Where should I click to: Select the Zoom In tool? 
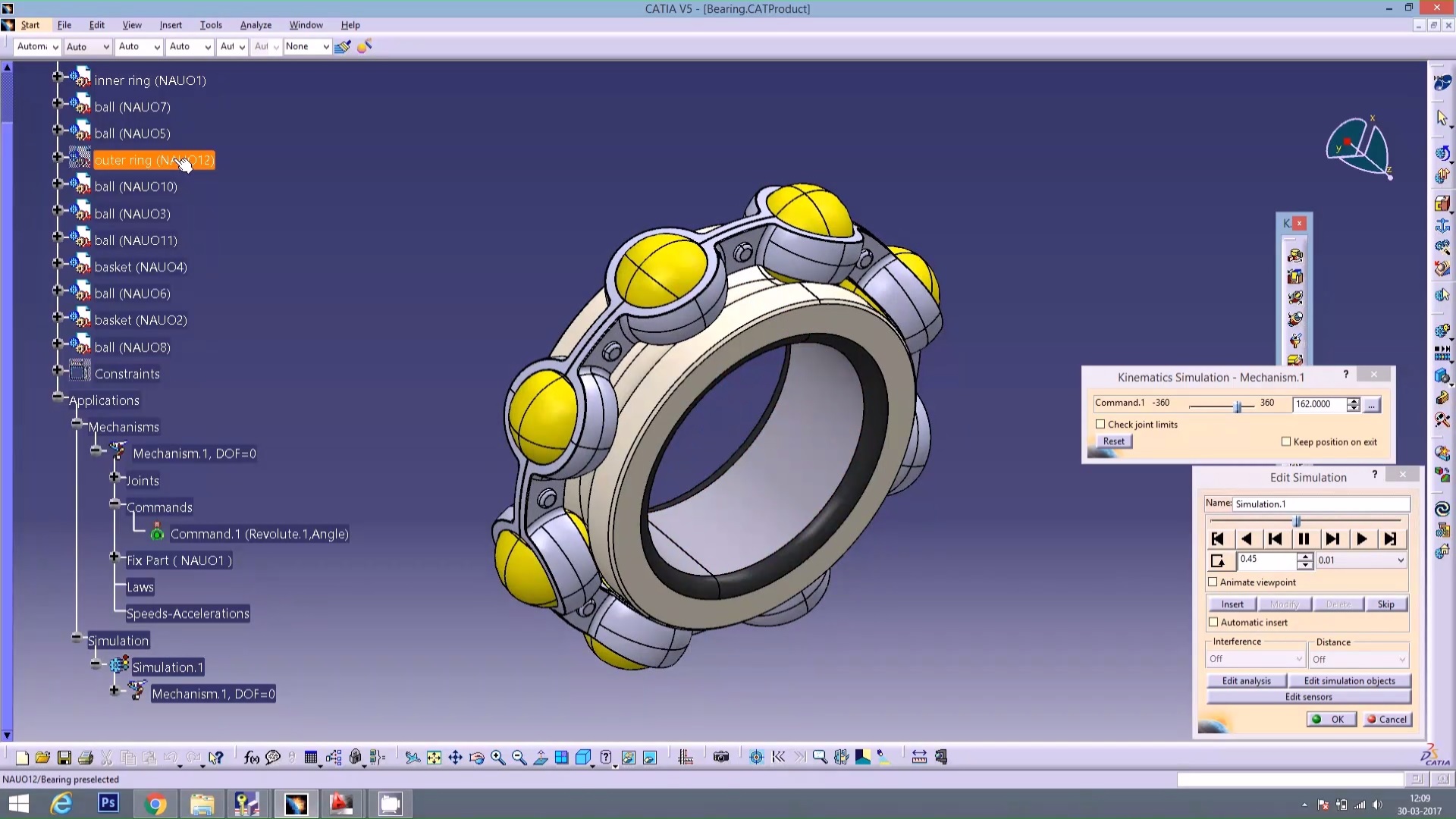(497, 757)
